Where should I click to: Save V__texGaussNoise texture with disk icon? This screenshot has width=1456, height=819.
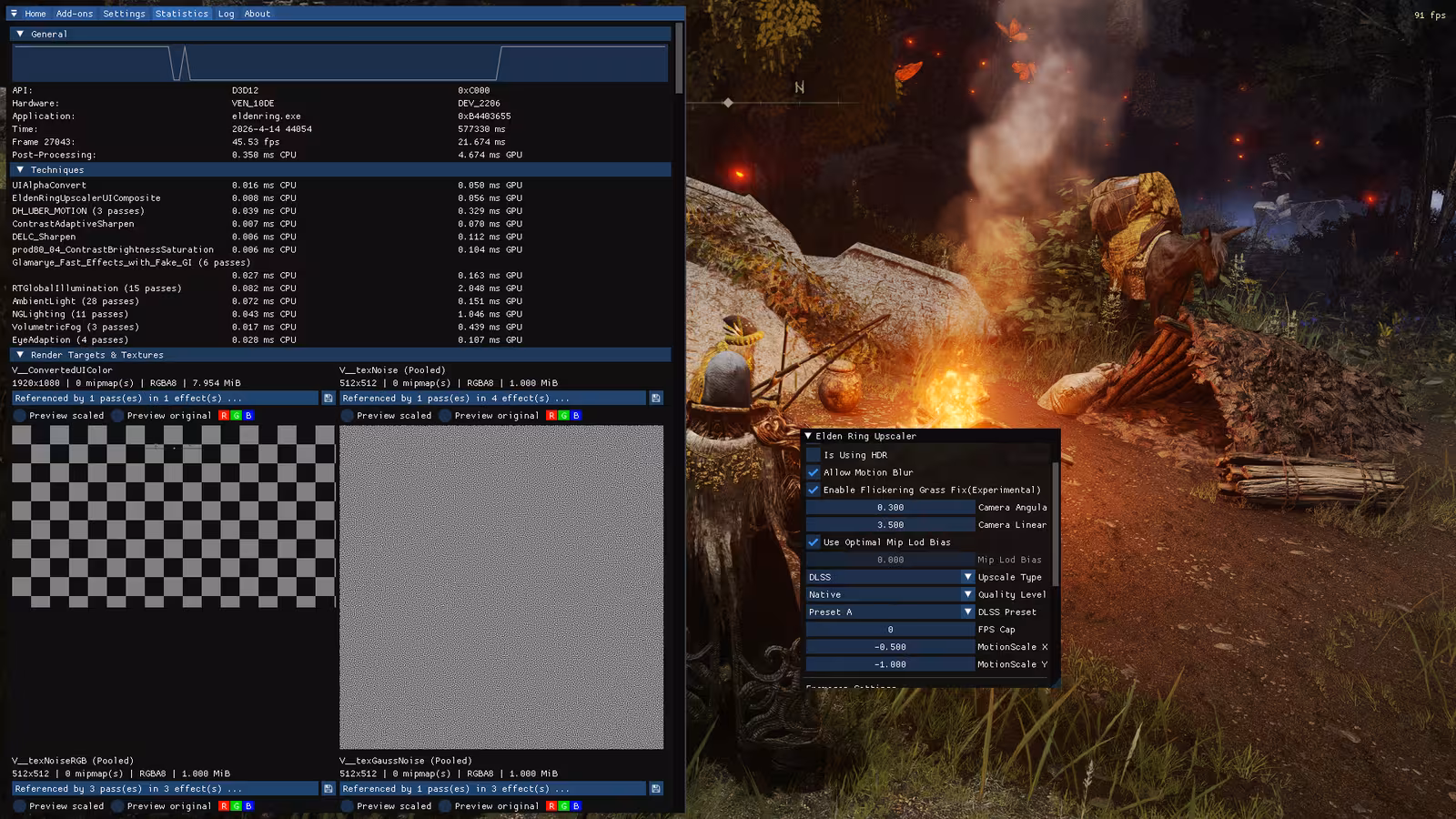(655, 788)
